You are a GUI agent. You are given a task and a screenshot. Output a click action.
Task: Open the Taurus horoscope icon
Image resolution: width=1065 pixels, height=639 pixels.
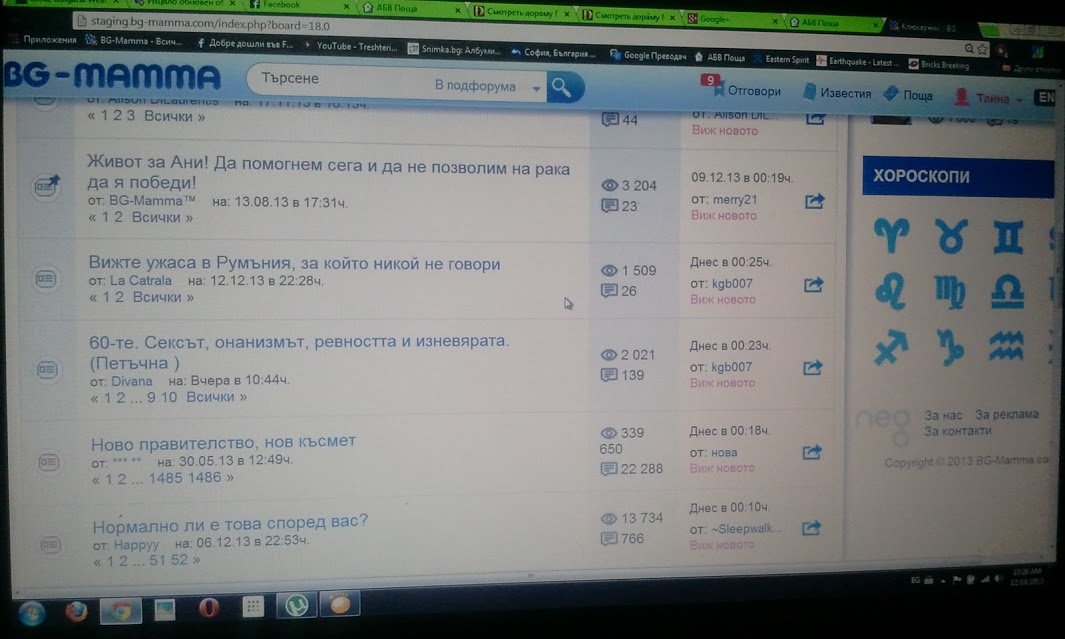coord(950,236)
